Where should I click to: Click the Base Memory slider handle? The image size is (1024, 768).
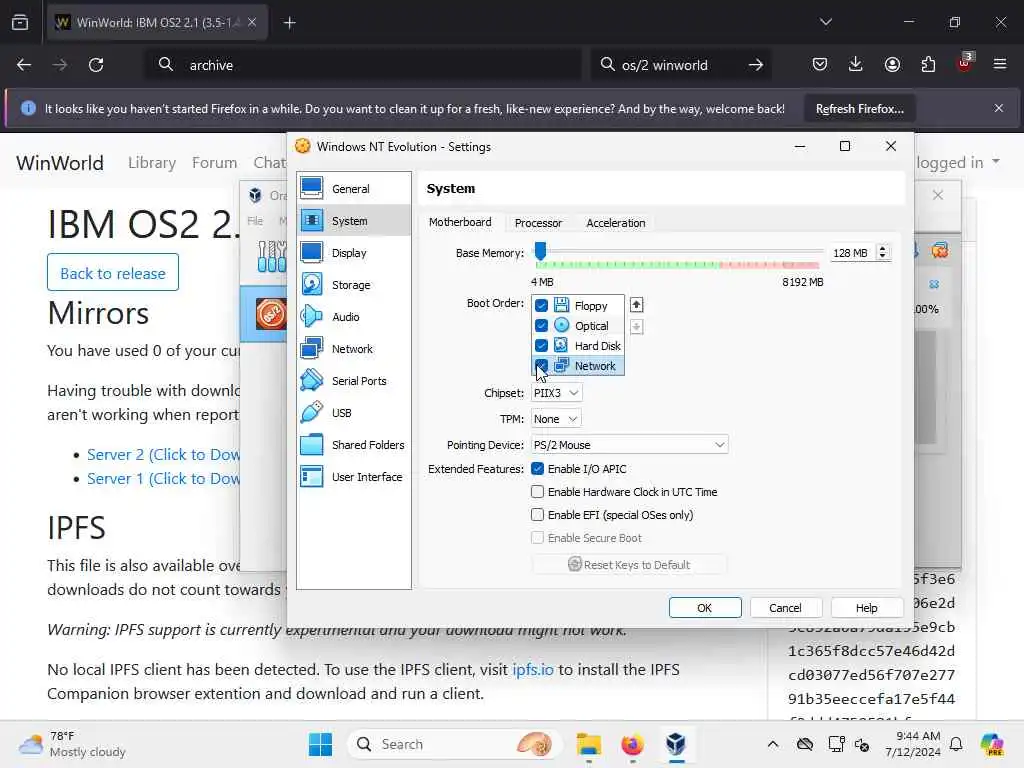(x=540, y=251)
